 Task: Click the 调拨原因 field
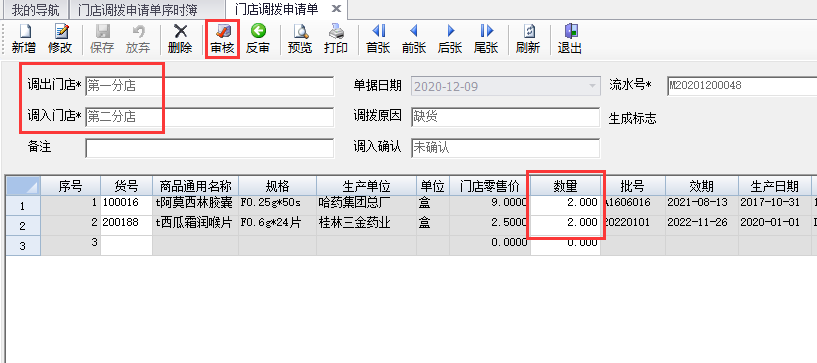click(505, 117)
